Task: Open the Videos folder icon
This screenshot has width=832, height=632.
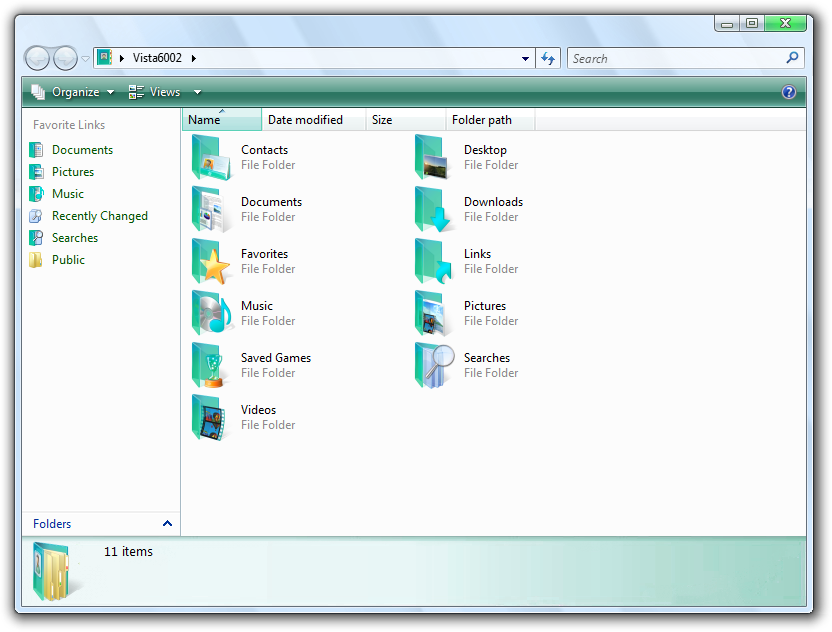Action: tap(211, 418)
